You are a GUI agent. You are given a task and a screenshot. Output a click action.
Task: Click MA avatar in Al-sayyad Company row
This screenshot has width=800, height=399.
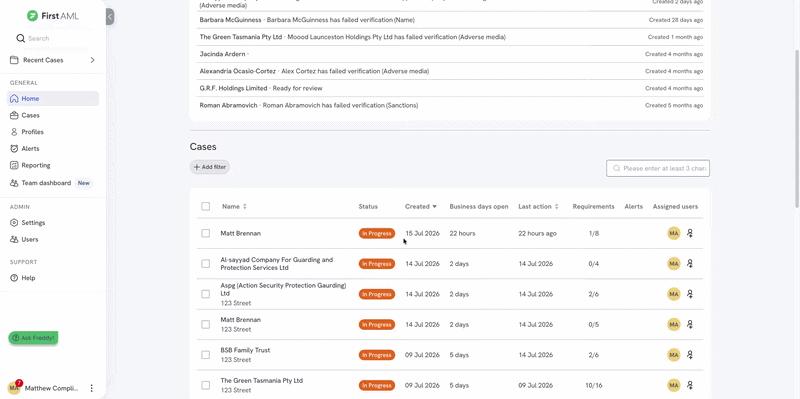point(674,264)
